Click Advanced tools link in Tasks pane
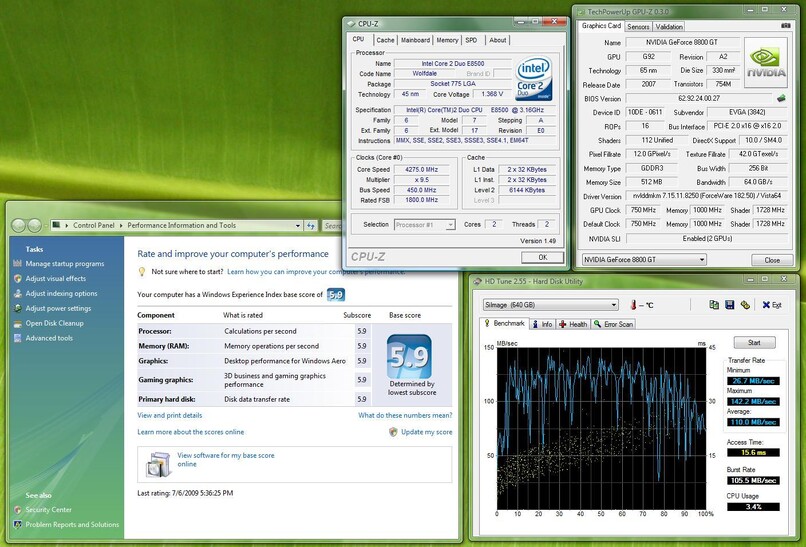This screenshot has height=547, width=806. coord(49,338)
